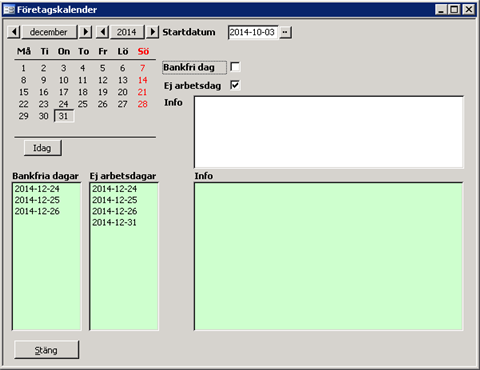This screenshot has height=370, width=480.
Task: Go to next month arrow
Action: 85,32
